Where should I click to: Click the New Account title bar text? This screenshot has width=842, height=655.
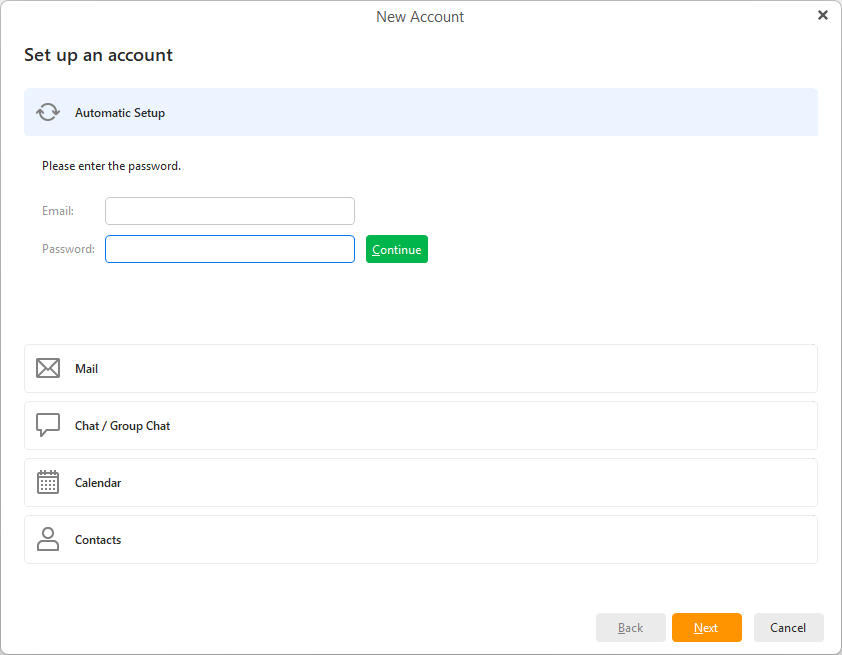[x=420, y=16]
